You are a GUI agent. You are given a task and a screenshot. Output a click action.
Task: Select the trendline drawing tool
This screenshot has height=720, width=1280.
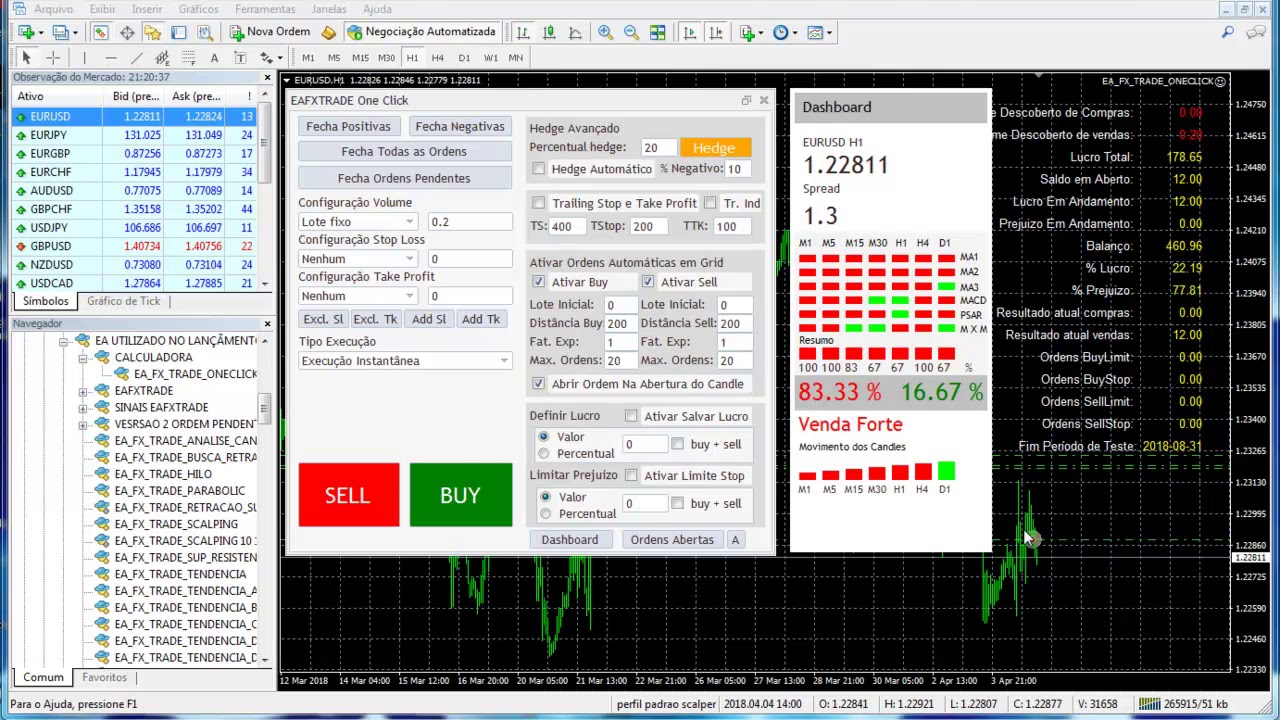tap(137, 57)
